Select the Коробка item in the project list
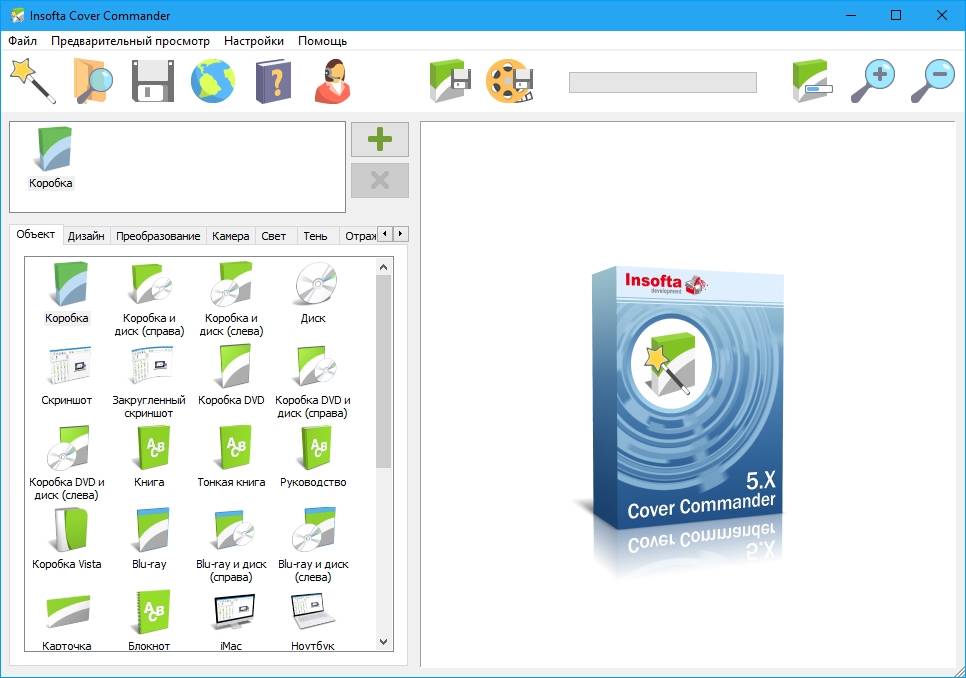 point(51,158)
